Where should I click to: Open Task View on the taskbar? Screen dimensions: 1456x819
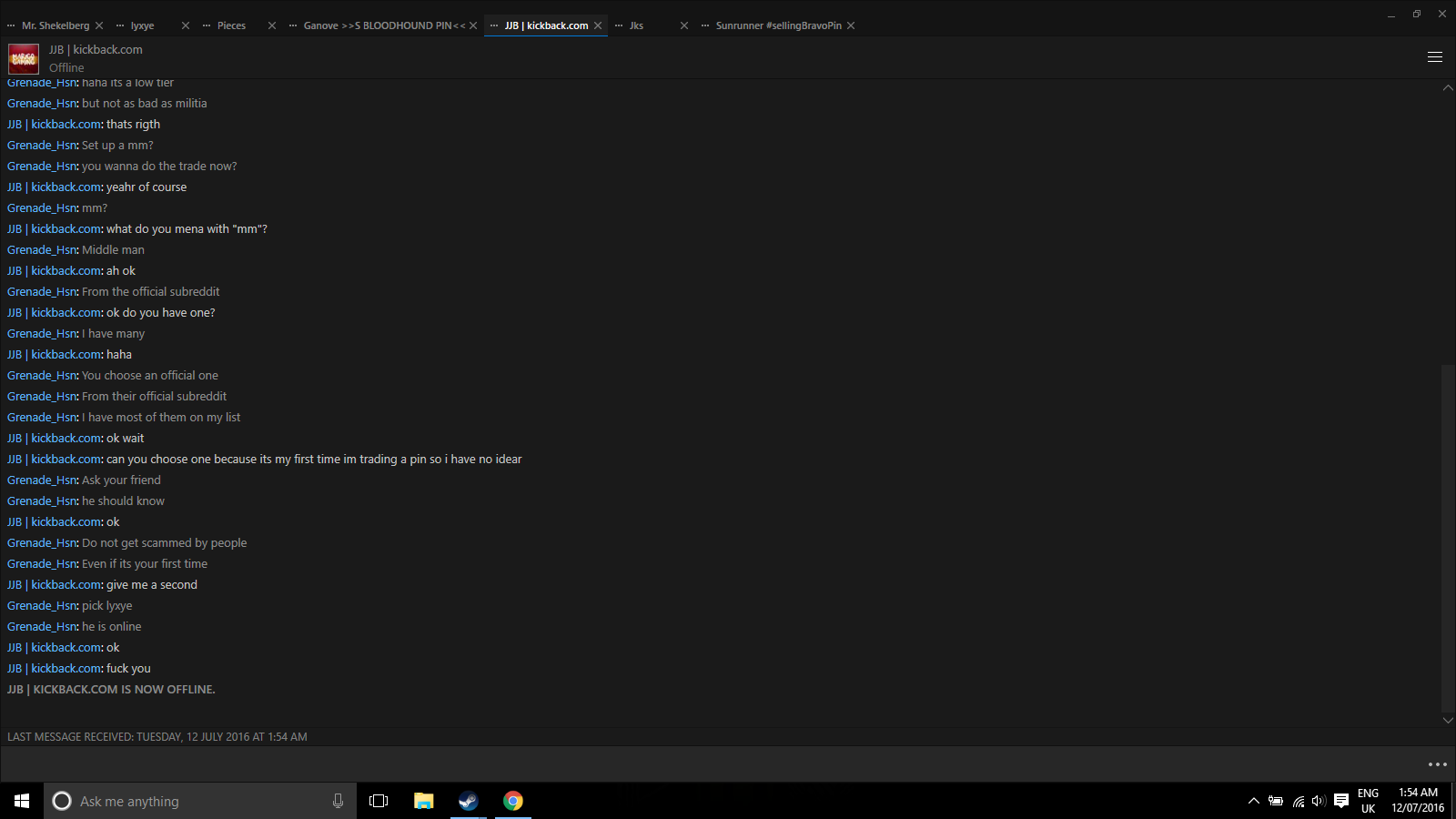click(x=379, y=801)
